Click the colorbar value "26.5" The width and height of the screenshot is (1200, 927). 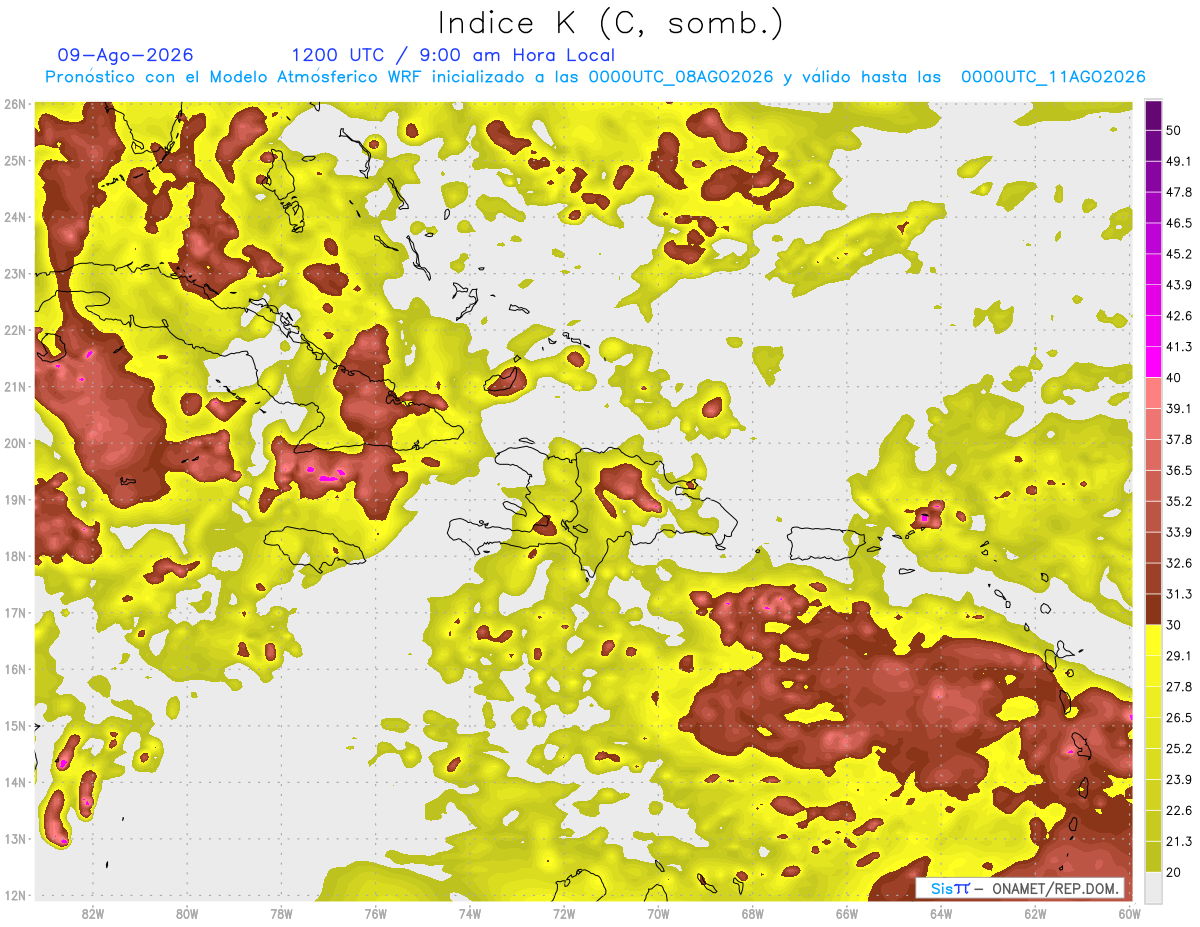pos(1179,717)
